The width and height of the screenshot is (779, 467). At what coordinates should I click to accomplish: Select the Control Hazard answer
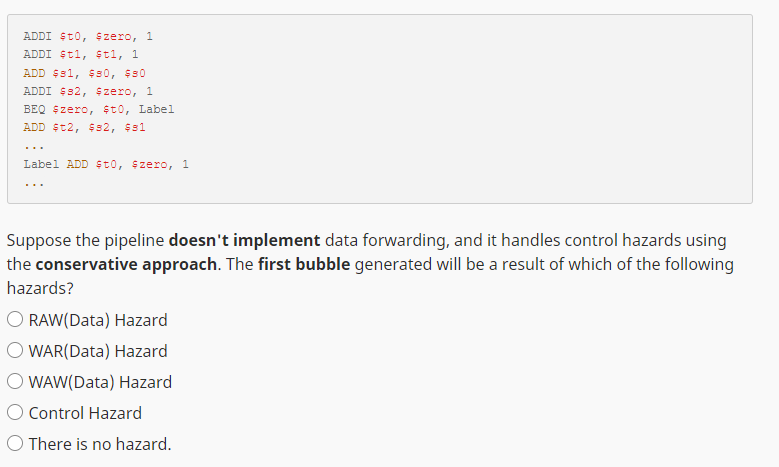15,413
